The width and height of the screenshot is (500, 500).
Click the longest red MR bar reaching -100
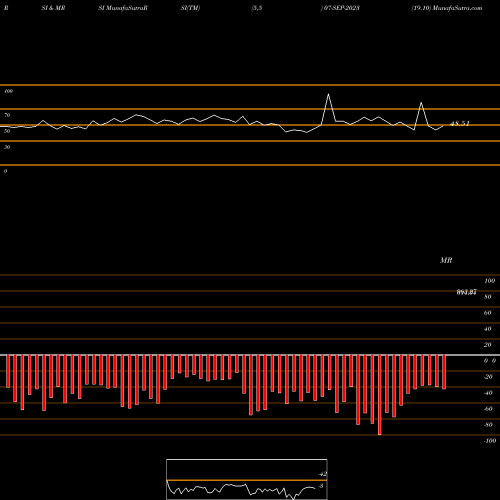tap(380, 395)
